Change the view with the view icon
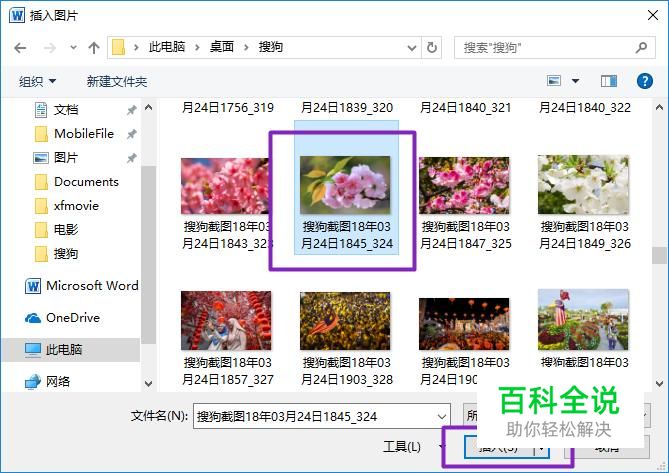Viewport: 669px width, 473px height. (554, 80)
